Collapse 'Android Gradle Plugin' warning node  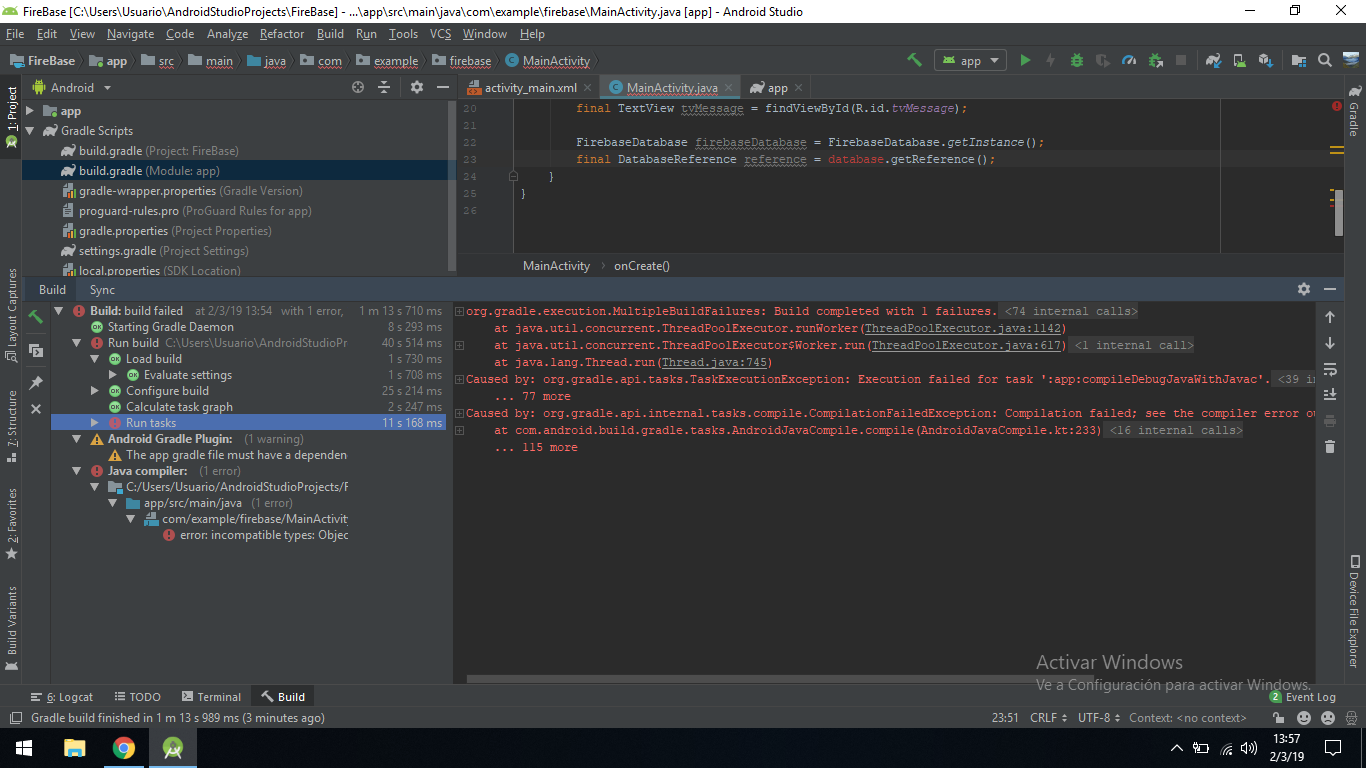[77, 439]
